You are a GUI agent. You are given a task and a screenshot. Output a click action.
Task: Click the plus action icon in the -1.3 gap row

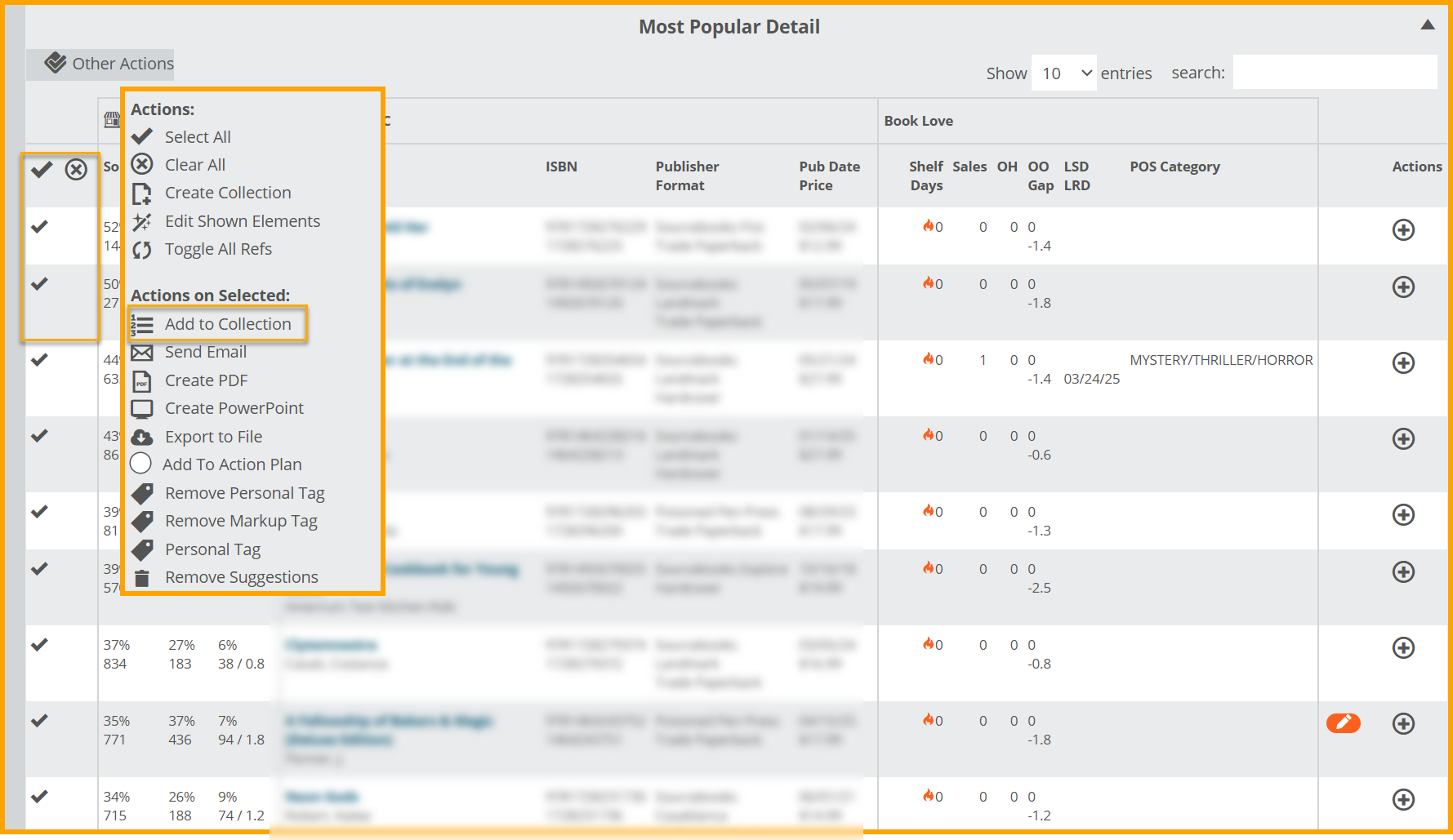[1403, 515]
